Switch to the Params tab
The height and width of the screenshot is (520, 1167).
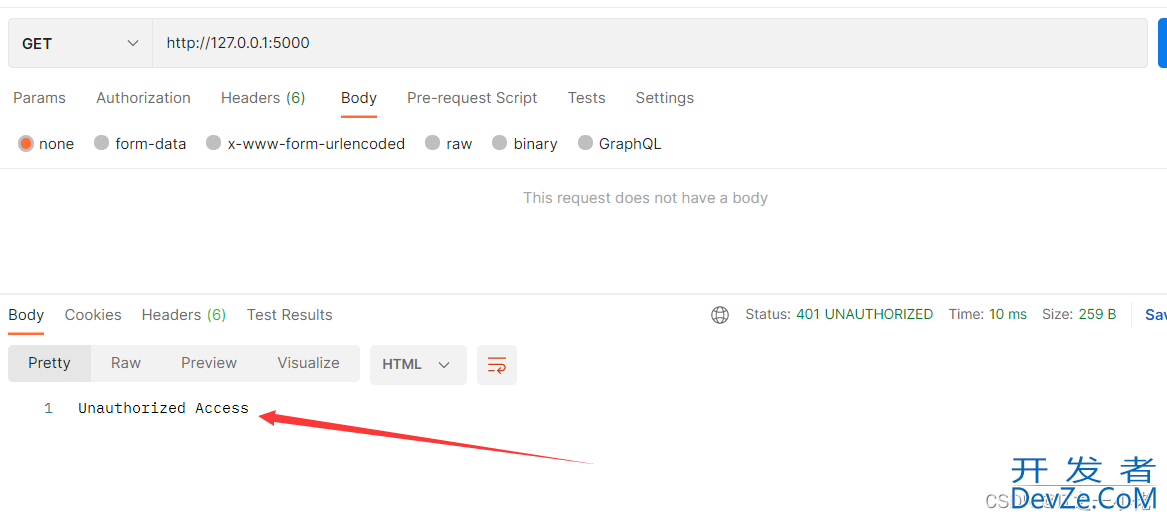pyautogui.click(x=39, y=98)
